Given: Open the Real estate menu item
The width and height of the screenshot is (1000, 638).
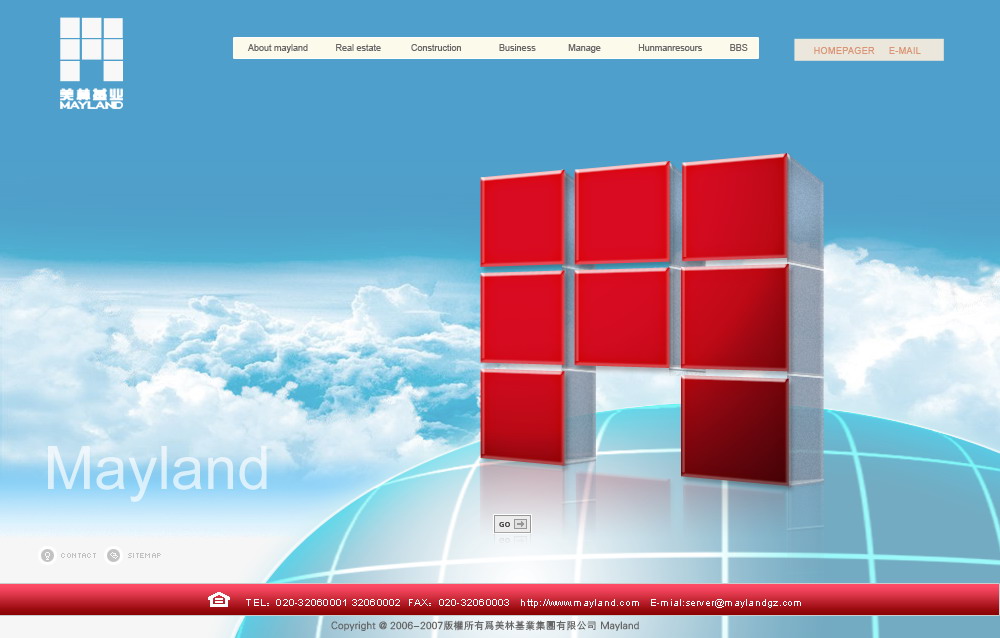Looking at the screenshot, I should tap(358, 48).
